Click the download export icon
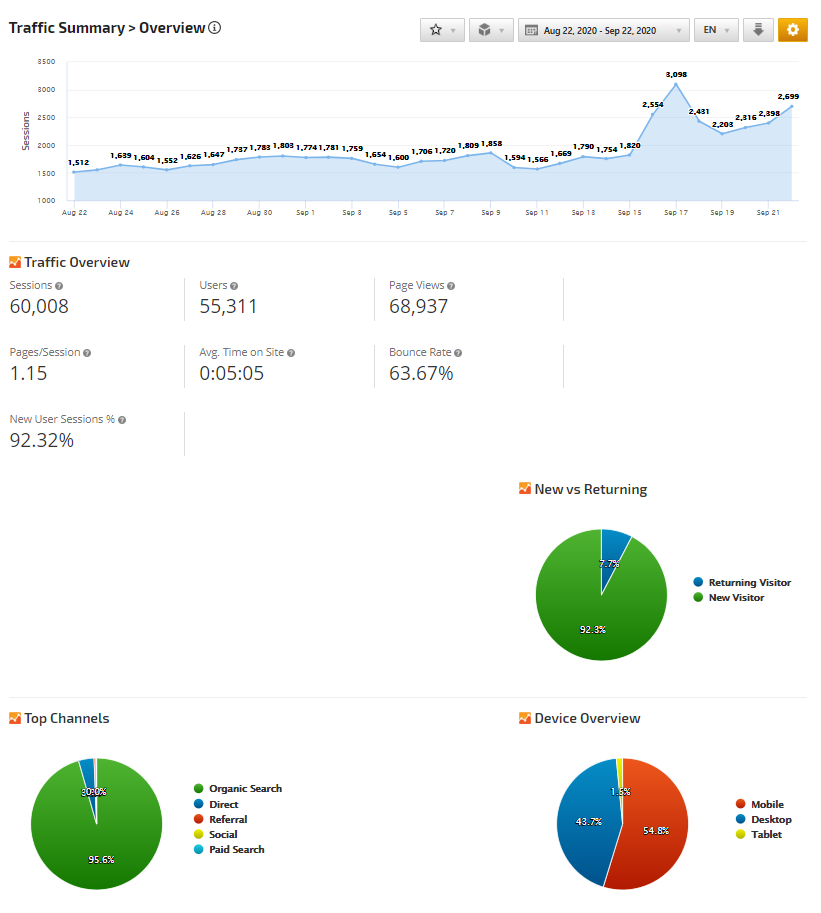 point(758,30)
